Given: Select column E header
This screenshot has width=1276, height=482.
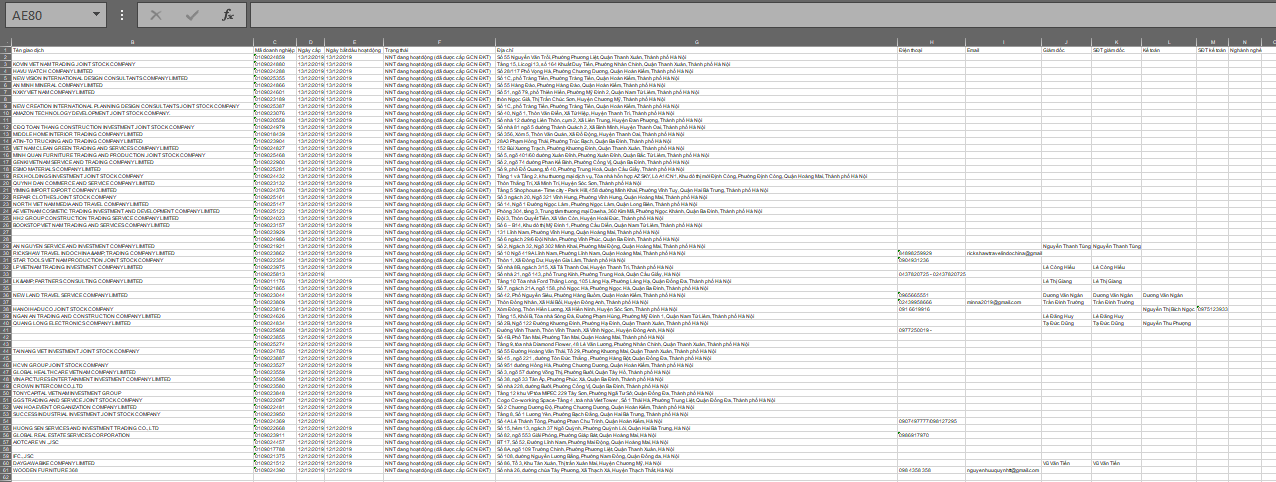Looking at the screenshot, I should [353, 42].
